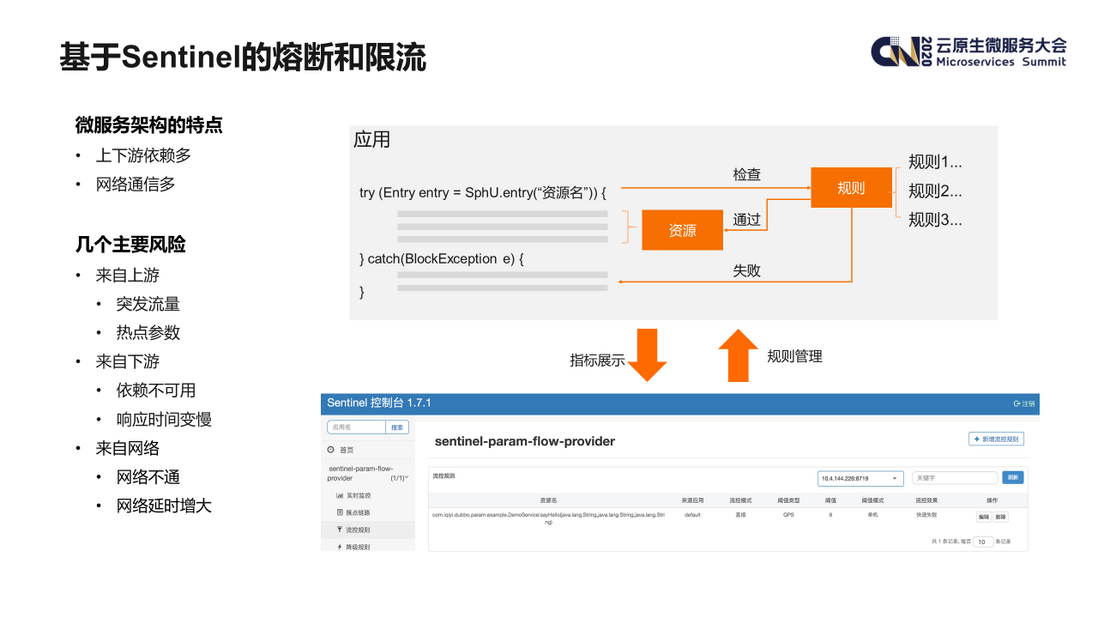Click the 'default' source app cell
The height and width of the screenshot is (618, 1098).
693,515
